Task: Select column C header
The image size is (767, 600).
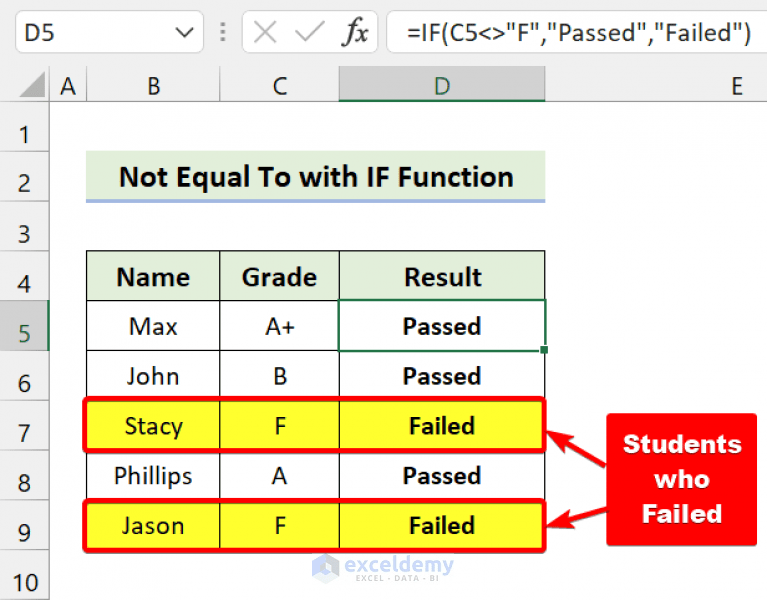Action: (279, 85)
